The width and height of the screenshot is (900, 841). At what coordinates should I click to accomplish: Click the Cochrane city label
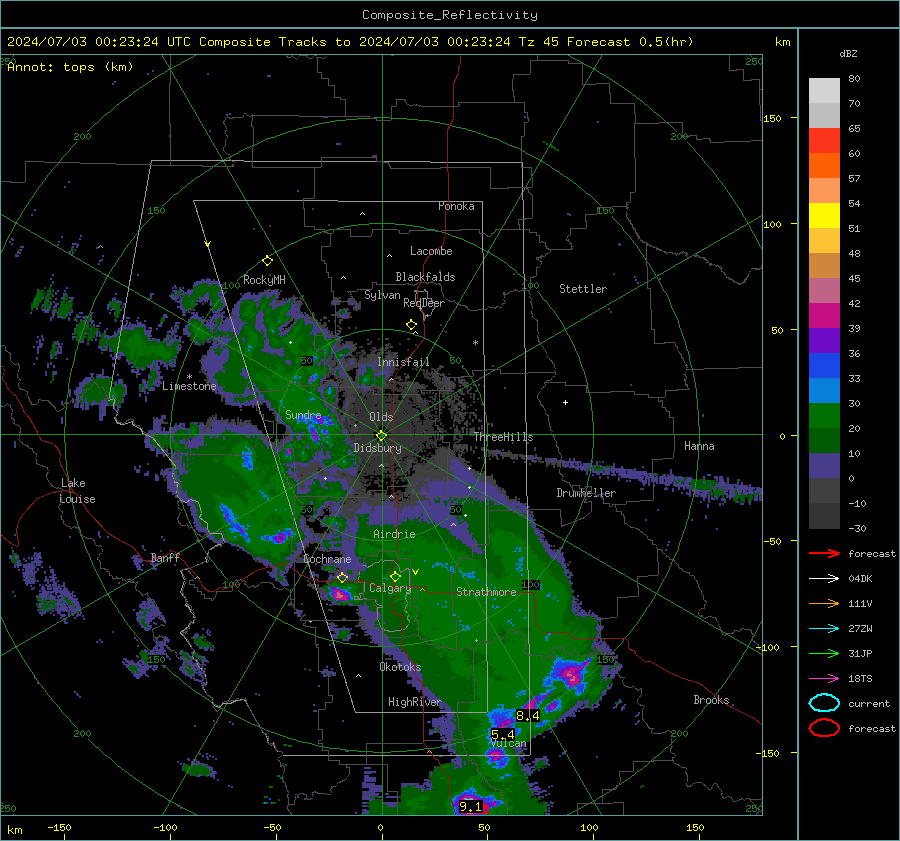(327, 559)
